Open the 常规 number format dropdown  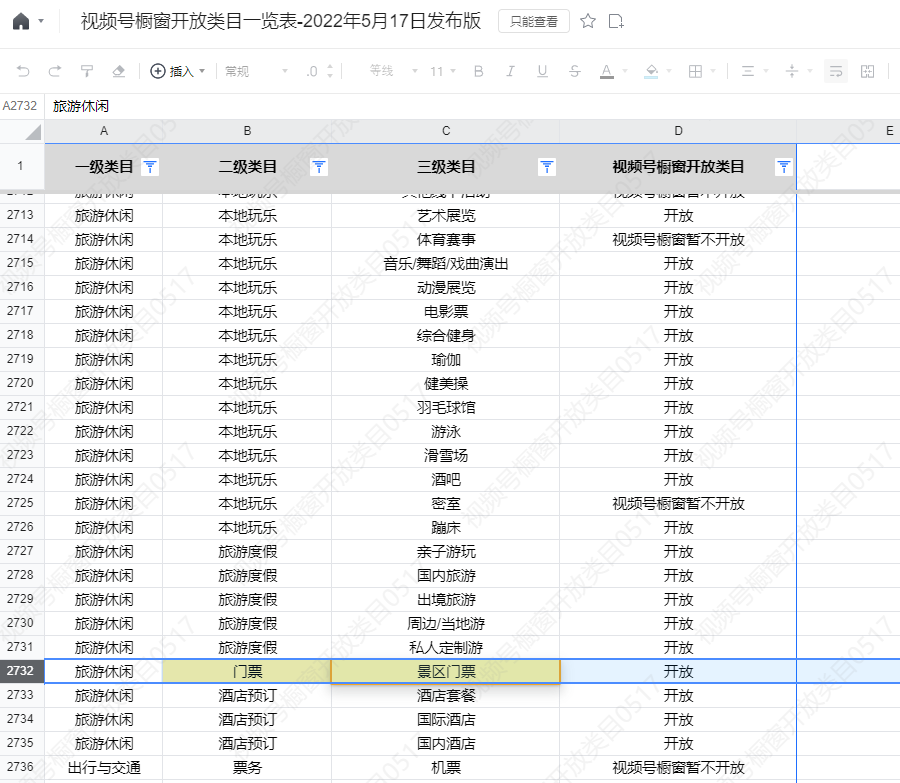(256, 71)
